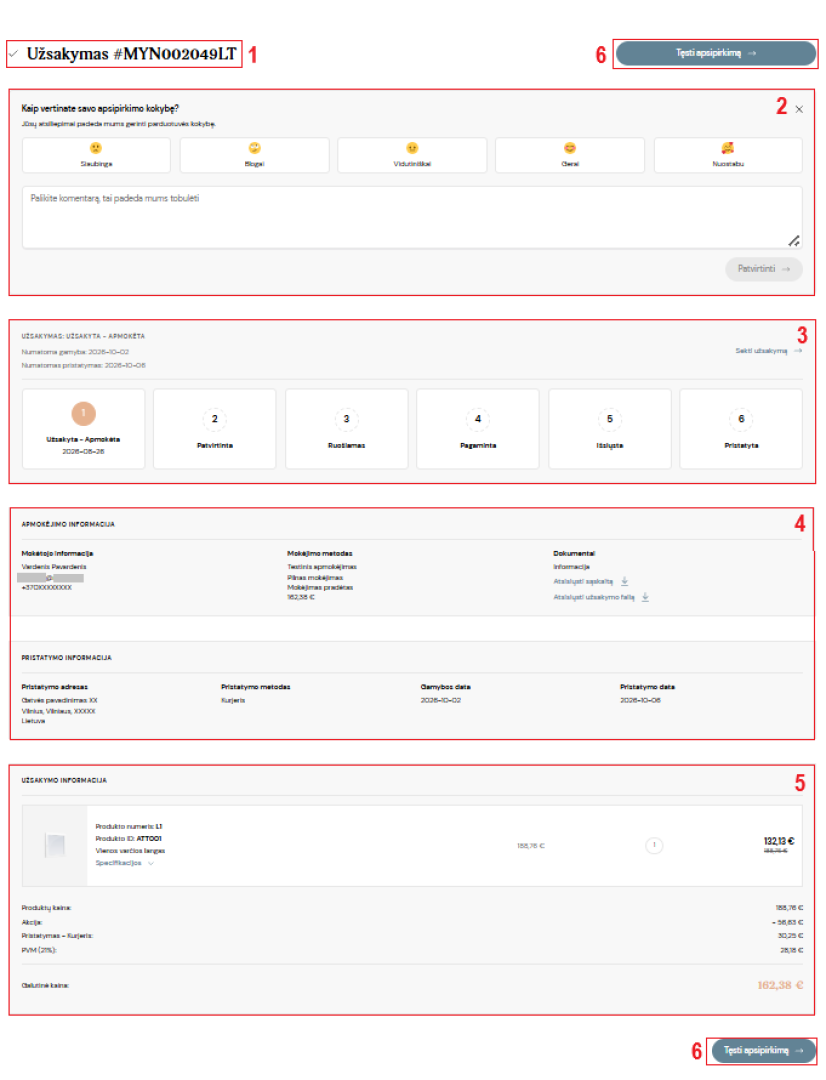Screen dimensions: 826x1080
Task: Click the download icon beside Atsisiųsti sąskaitą
Action: tap(625, 581)
